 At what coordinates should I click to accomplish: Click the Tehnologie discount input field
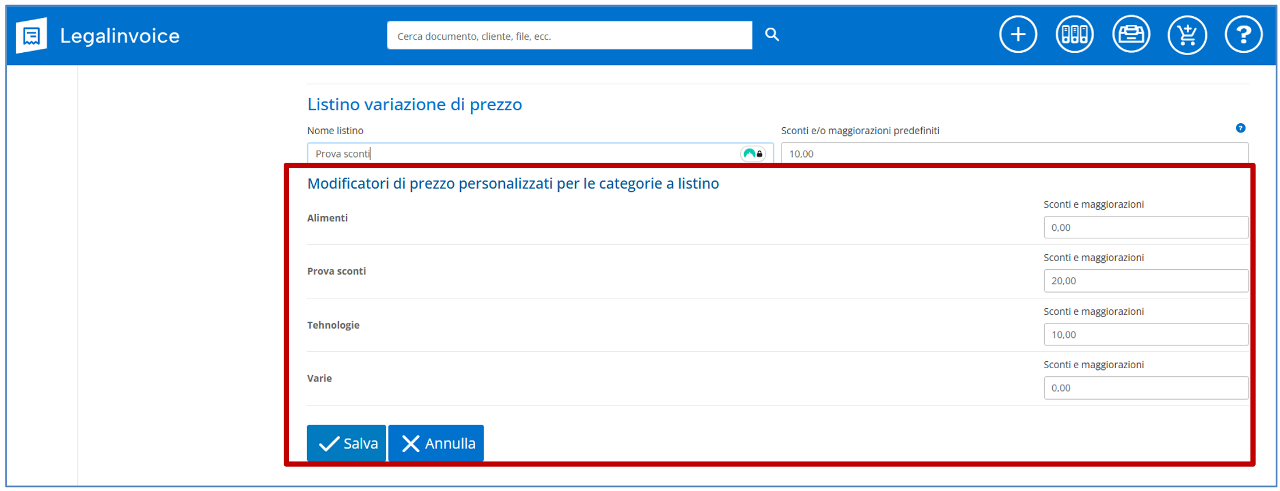click(x=1145, y=334)
